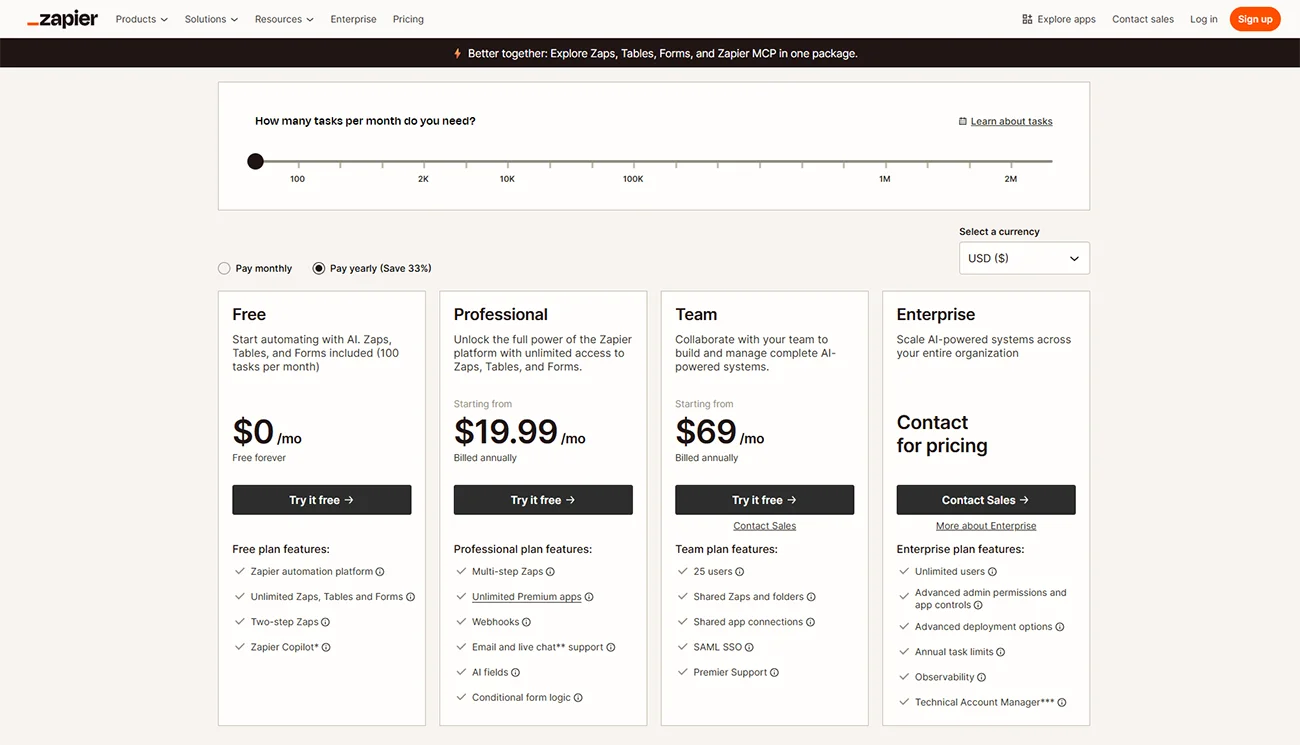The image size is (1300, 745).
Task: Open the Explore apps grid icon
Action: click(1026, 18)
